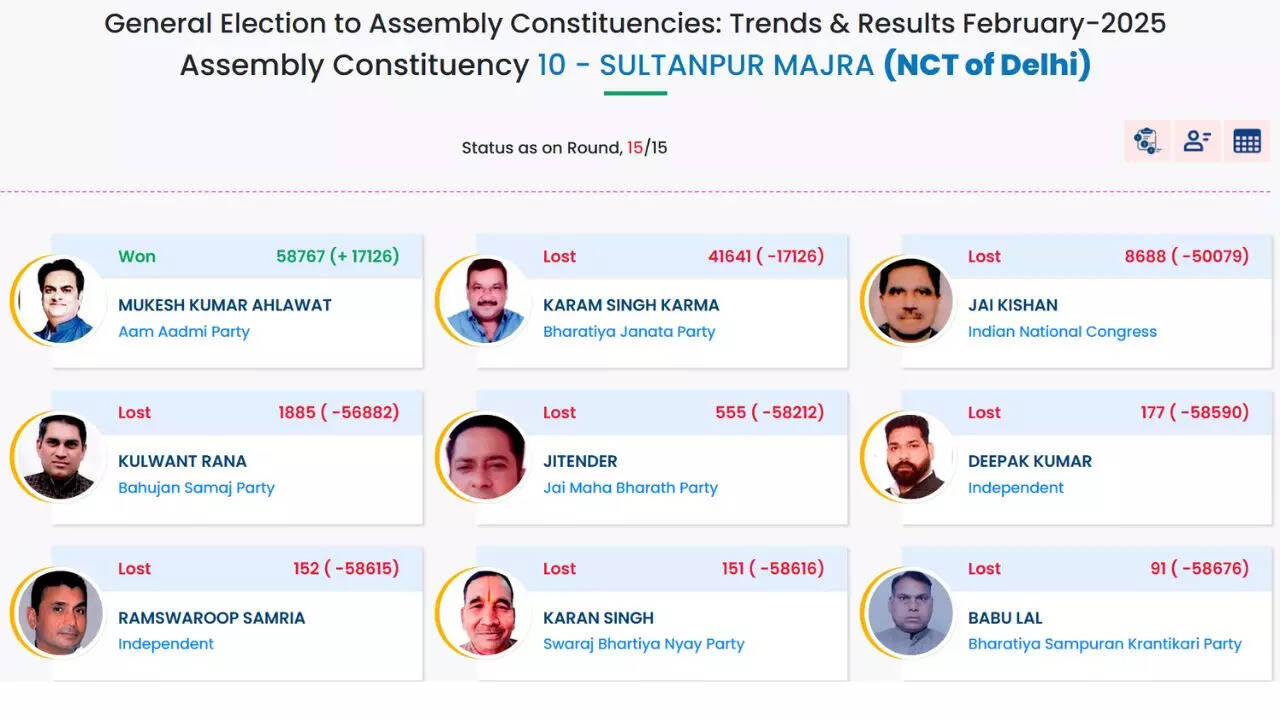Select the winner's 58767 vote count
Image resolution: width=1280 pixels, height=720 pixels.
301,256
